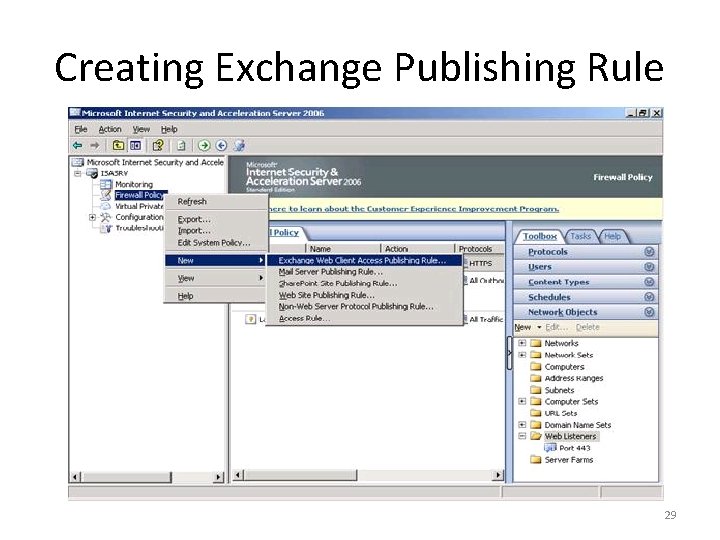
Task: Click the blue left-arrow circle icon
Action: pos(221,146)
